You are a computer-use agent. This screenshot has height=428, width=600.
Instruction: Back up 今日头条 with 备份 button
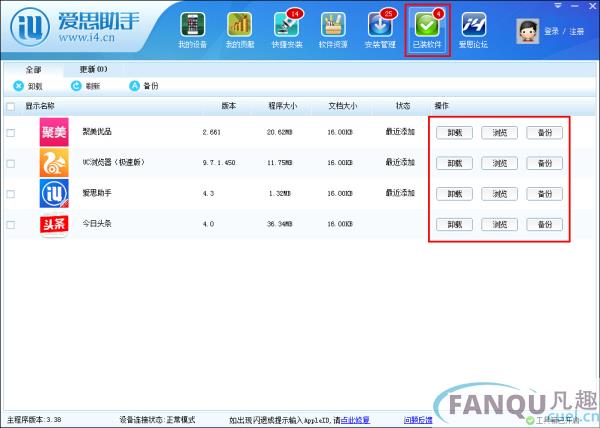(x=545, y=225)
